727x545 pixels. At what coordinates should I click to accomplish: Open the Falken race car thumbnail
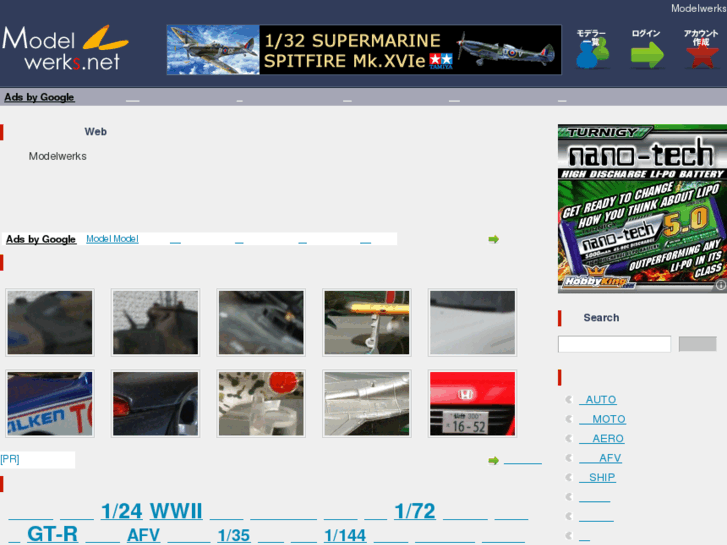pos(50,404)
